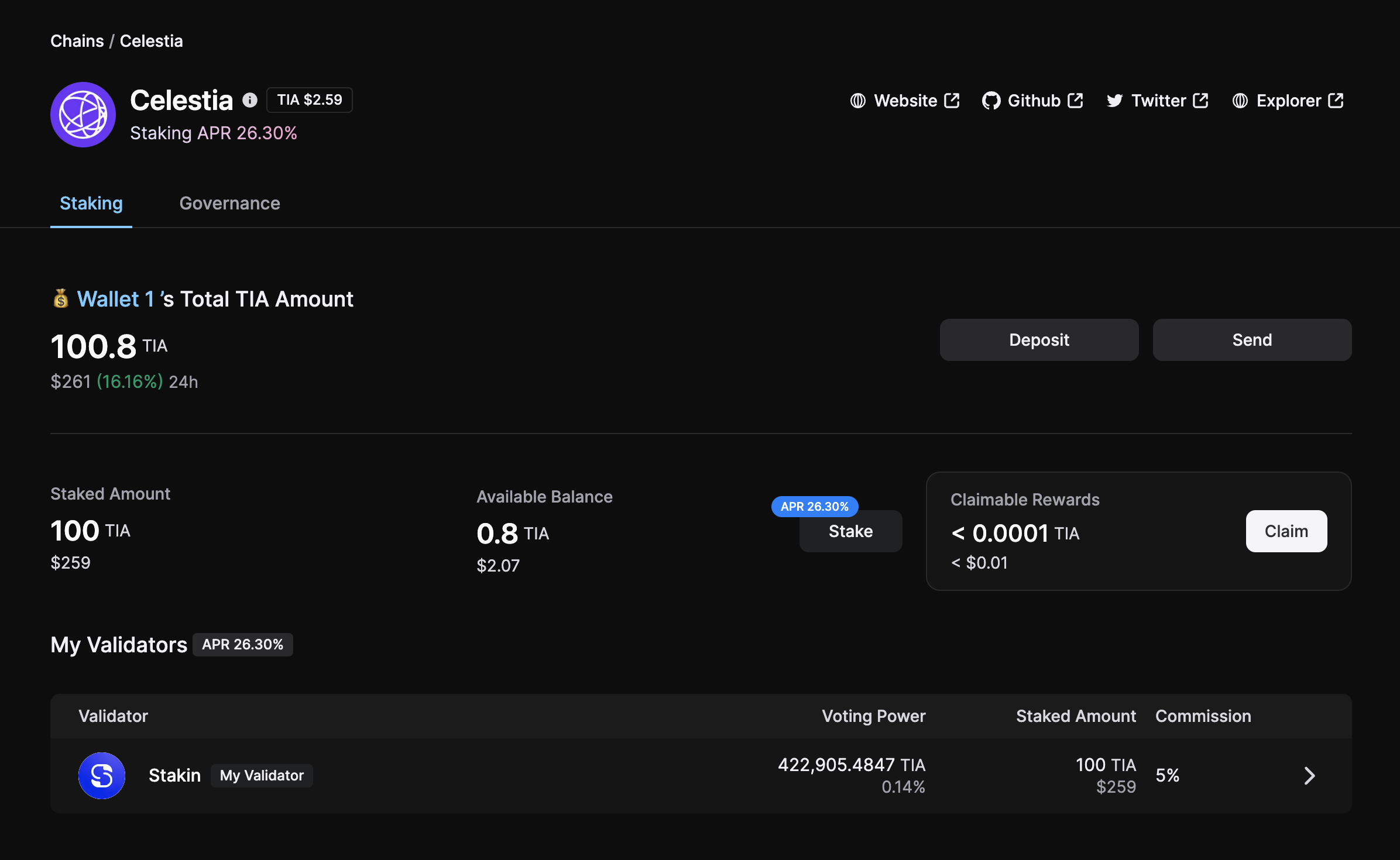Click the external-link arrow after Github

[1076, 101]
